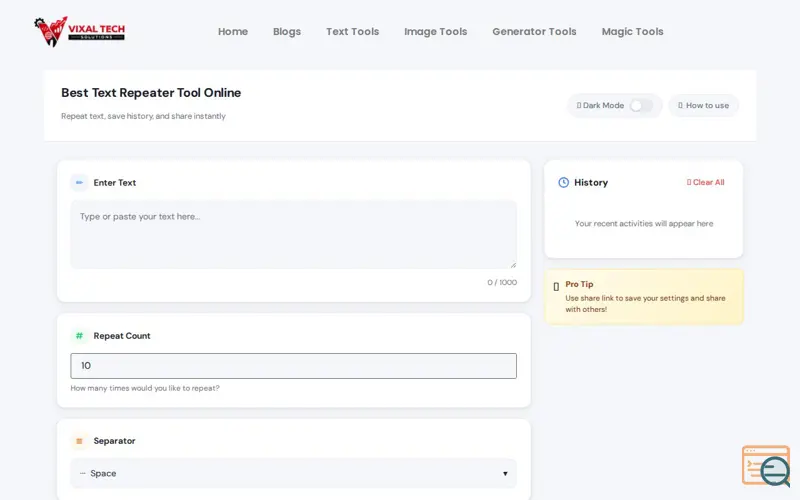
Task: Click Clear All in History
Action: pos(706,182)
